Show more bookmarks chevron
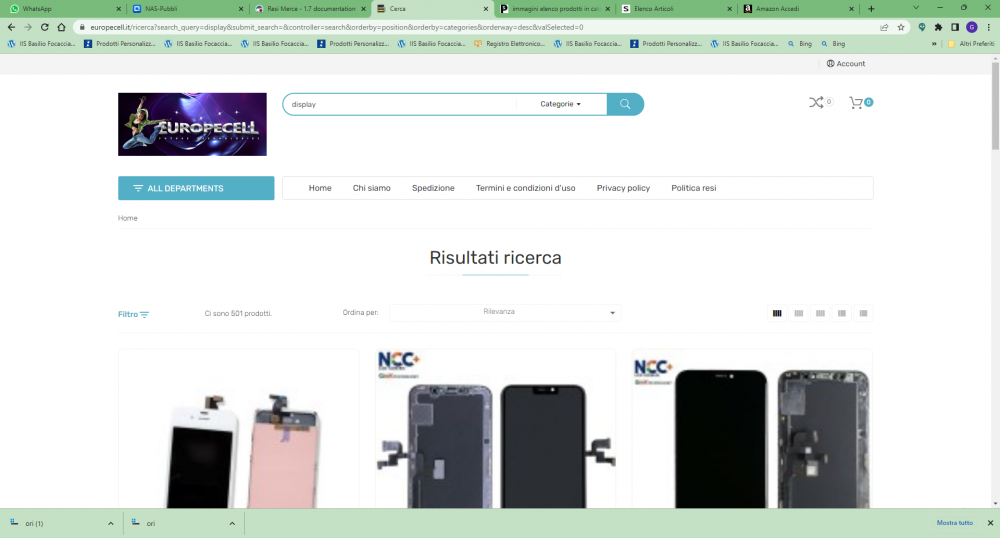1000x538 pixels. tap(934, 44)
